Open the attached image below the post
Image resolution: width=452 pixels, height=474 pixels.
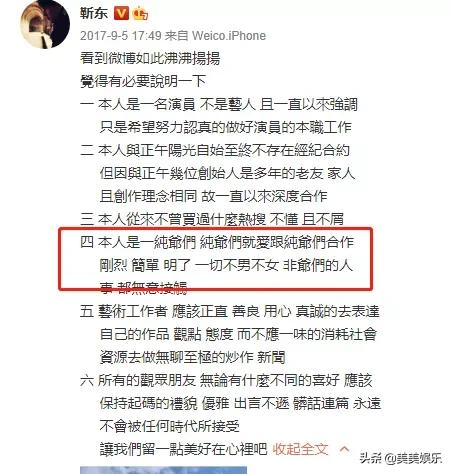163,470
